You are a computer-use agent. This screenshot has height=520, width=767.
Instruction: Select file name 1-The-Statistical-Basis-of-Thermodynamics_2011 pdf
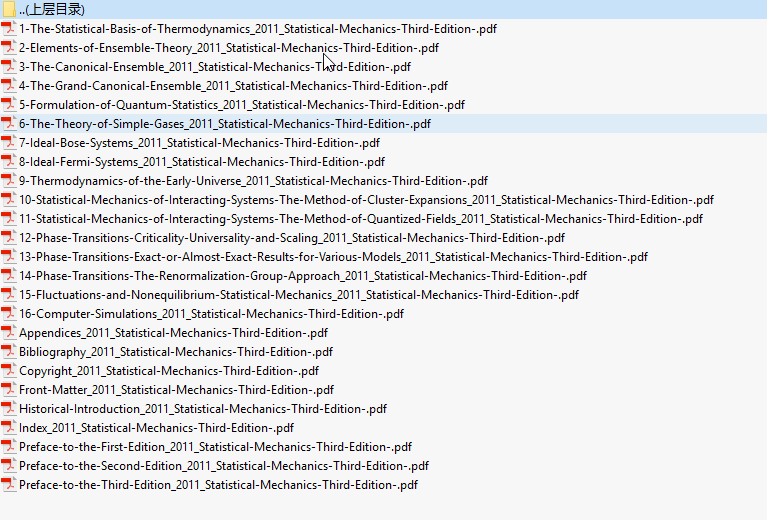point(258,29)
